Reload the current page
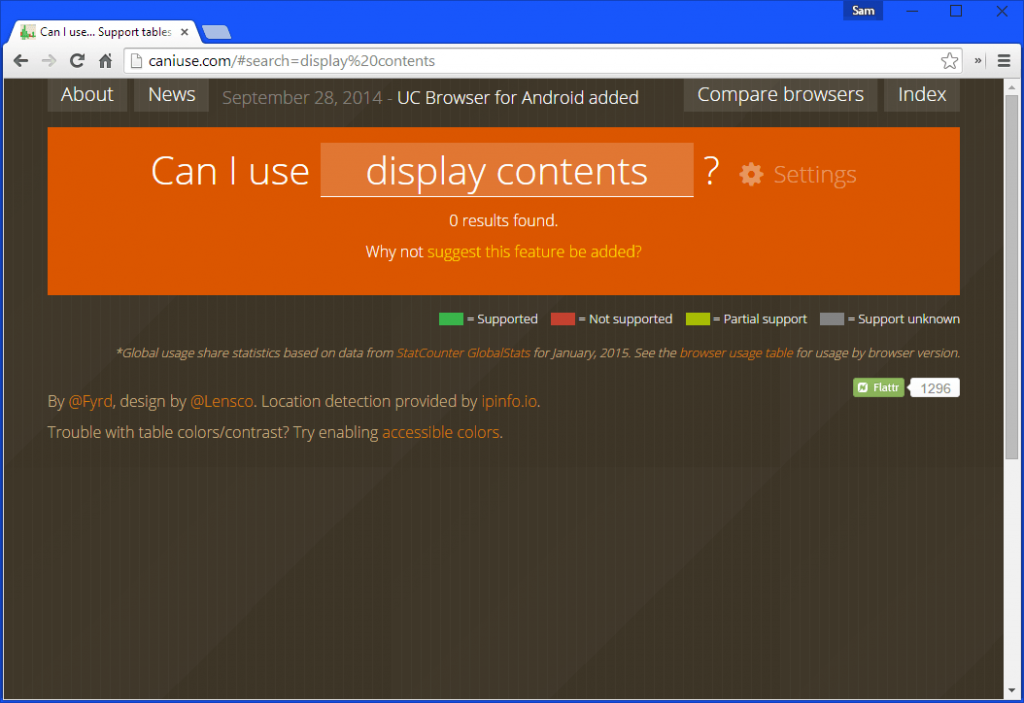 pos(77,60)
